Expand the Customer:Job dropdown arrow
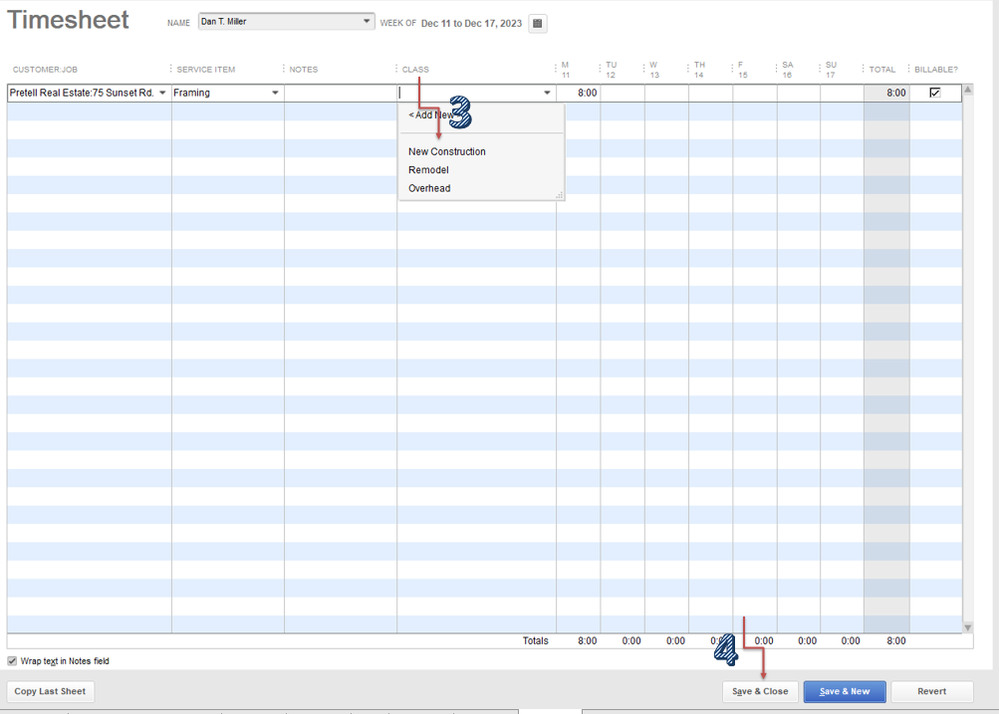Image resolution: width=999 pixels, height=714 pixels. pyautogui.click(x=162, y=92)
